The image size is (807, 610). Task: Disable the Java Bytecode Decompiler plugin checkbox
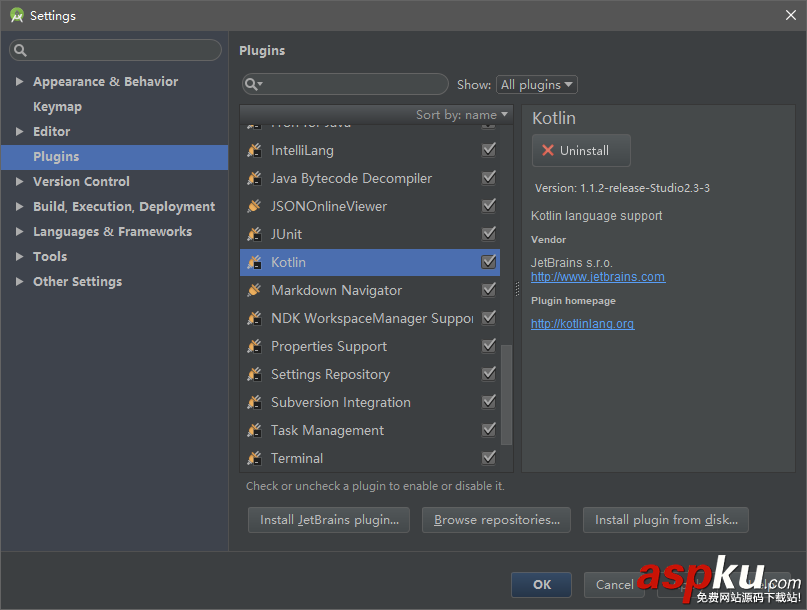[x=489, y=178]
